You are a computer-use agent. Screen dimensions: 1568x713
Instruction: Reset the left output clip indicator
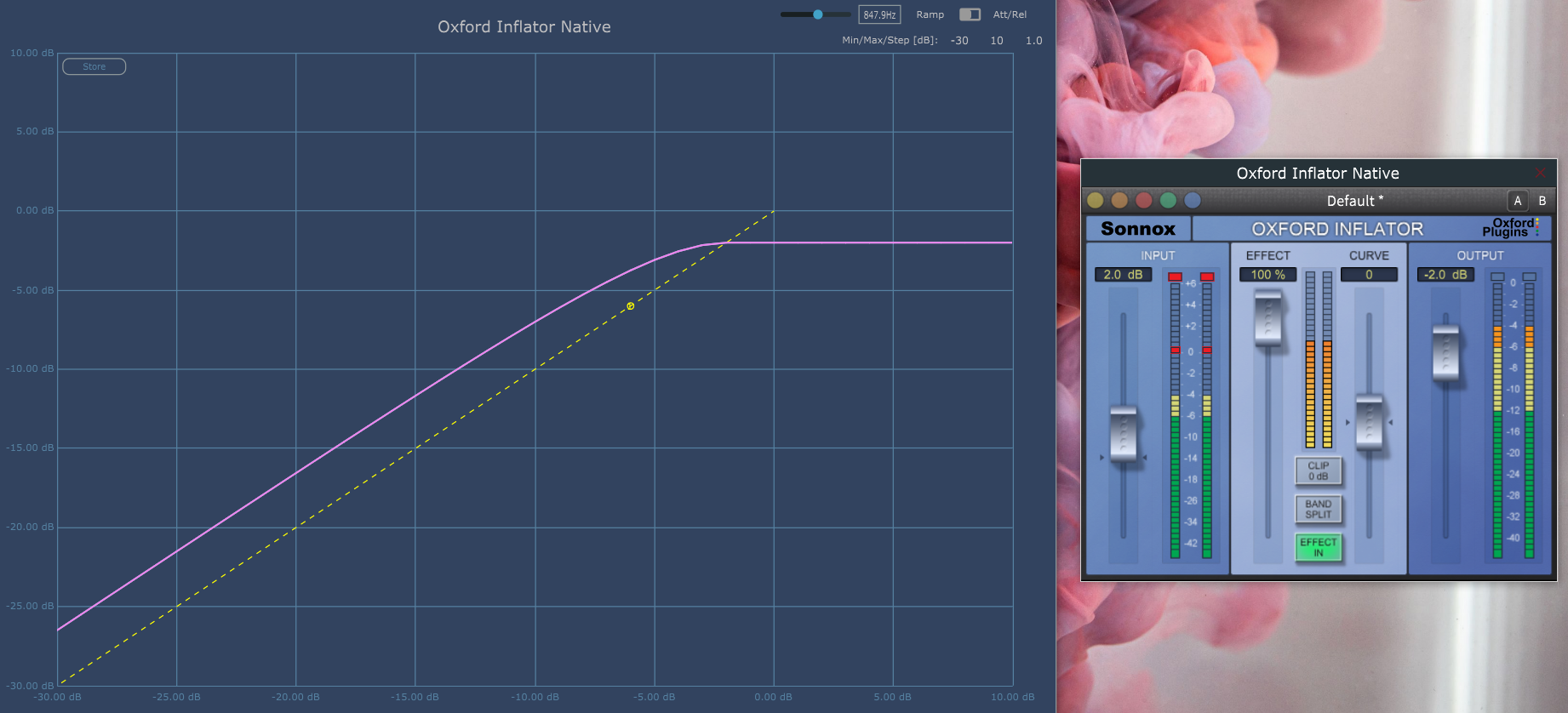[x=1497, y=277]
